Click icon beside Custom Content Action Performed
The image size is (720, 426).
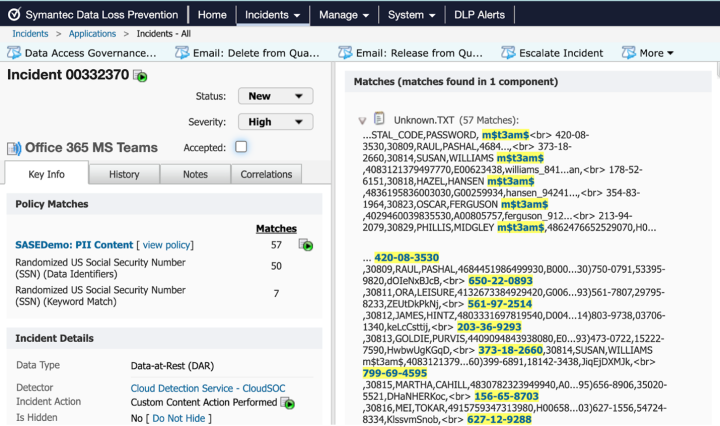click(x=288, y=403)
